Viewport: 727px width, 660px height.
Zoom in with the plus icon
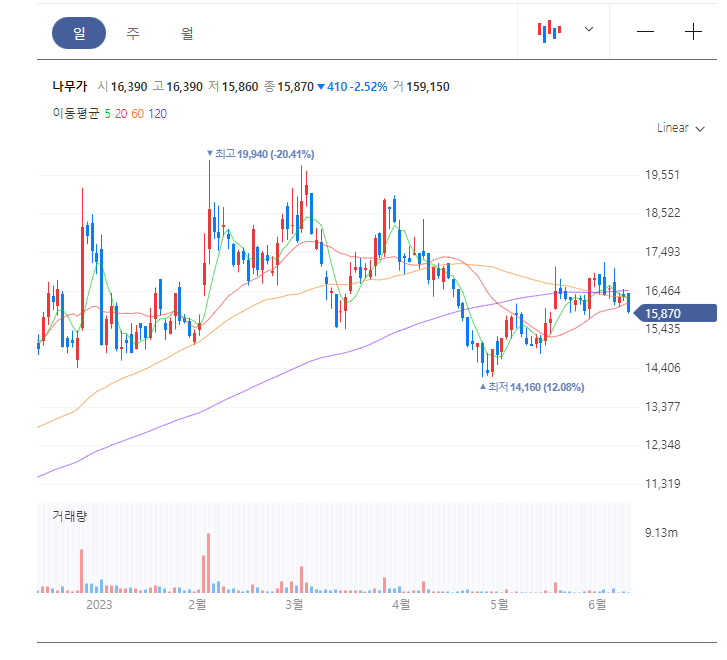(x=693, y=32)
